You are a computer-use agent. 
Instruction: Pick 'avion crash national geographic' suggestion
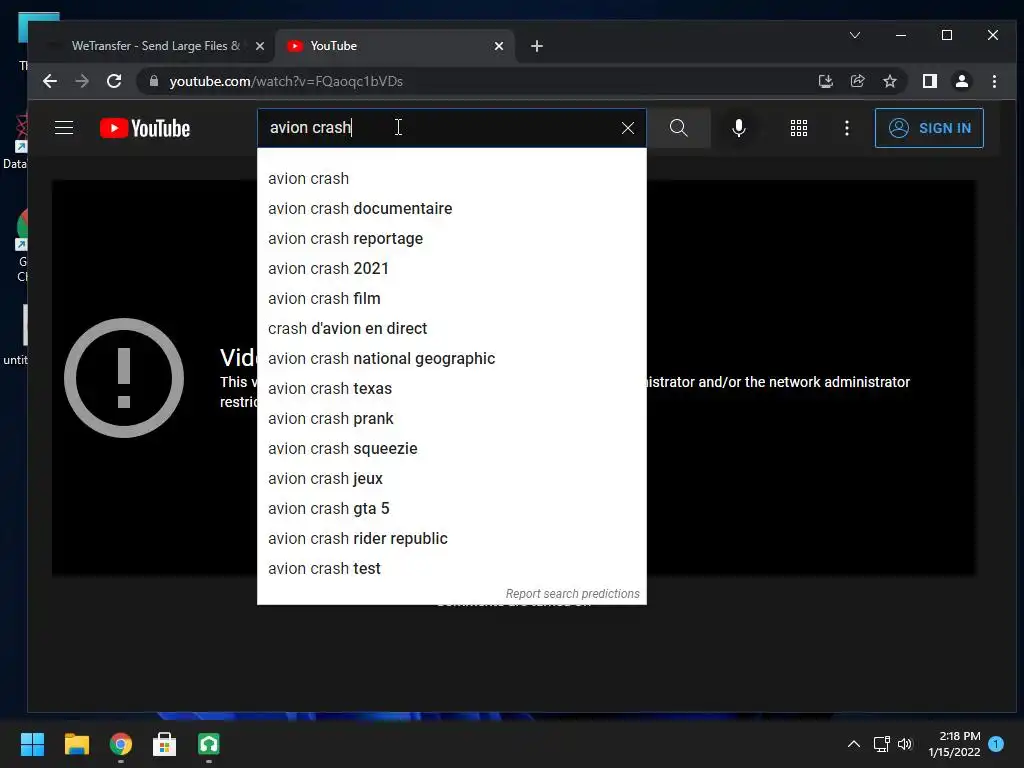452,359
